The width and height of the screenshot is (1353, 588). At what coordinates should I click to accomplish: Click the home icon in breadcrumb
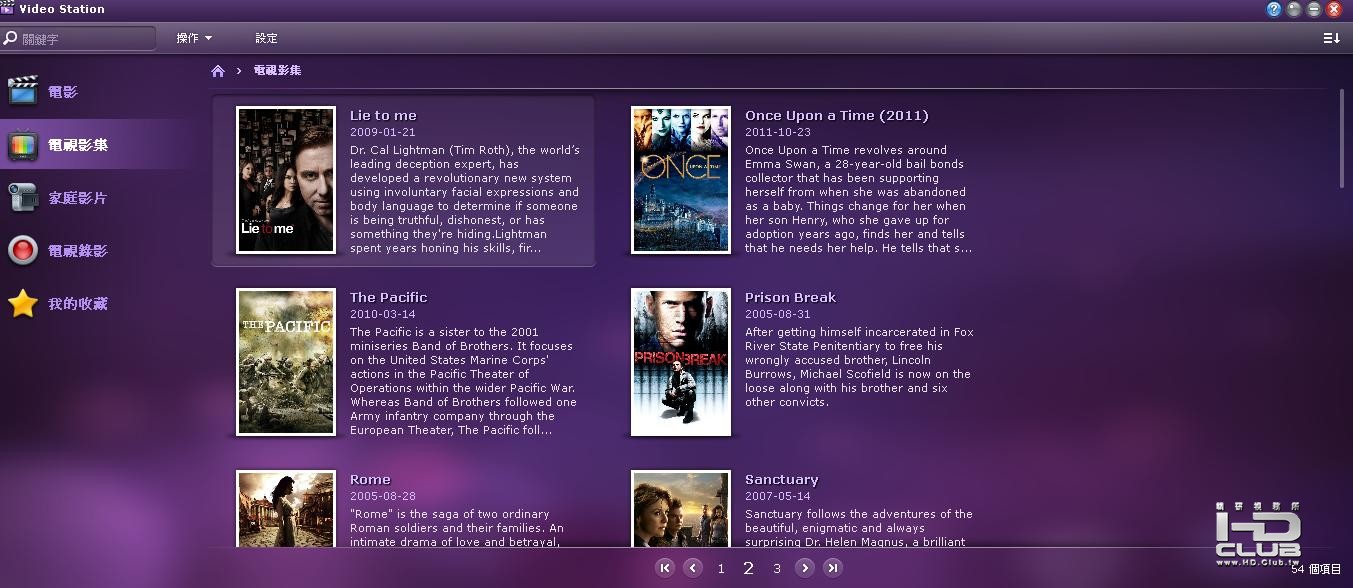218,70
